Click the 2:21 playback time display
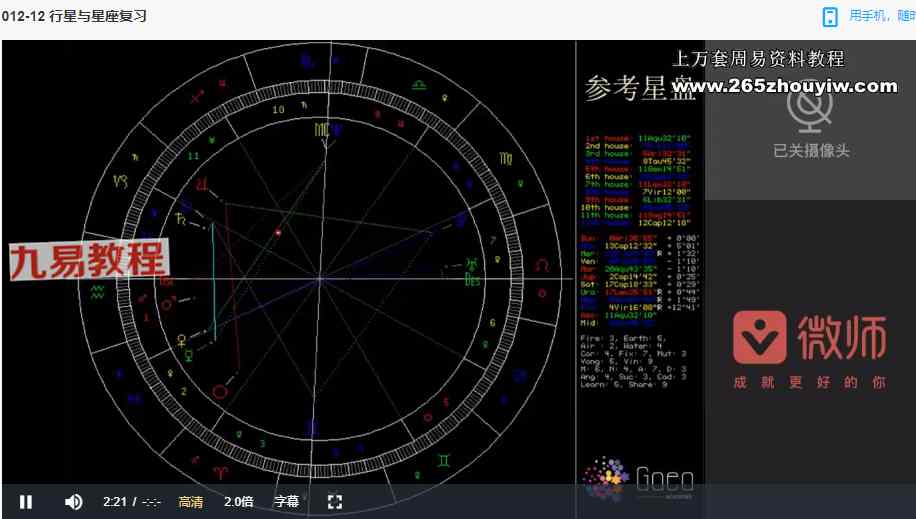916x519 pixels. pyautogui.click(x=113, y=501)
